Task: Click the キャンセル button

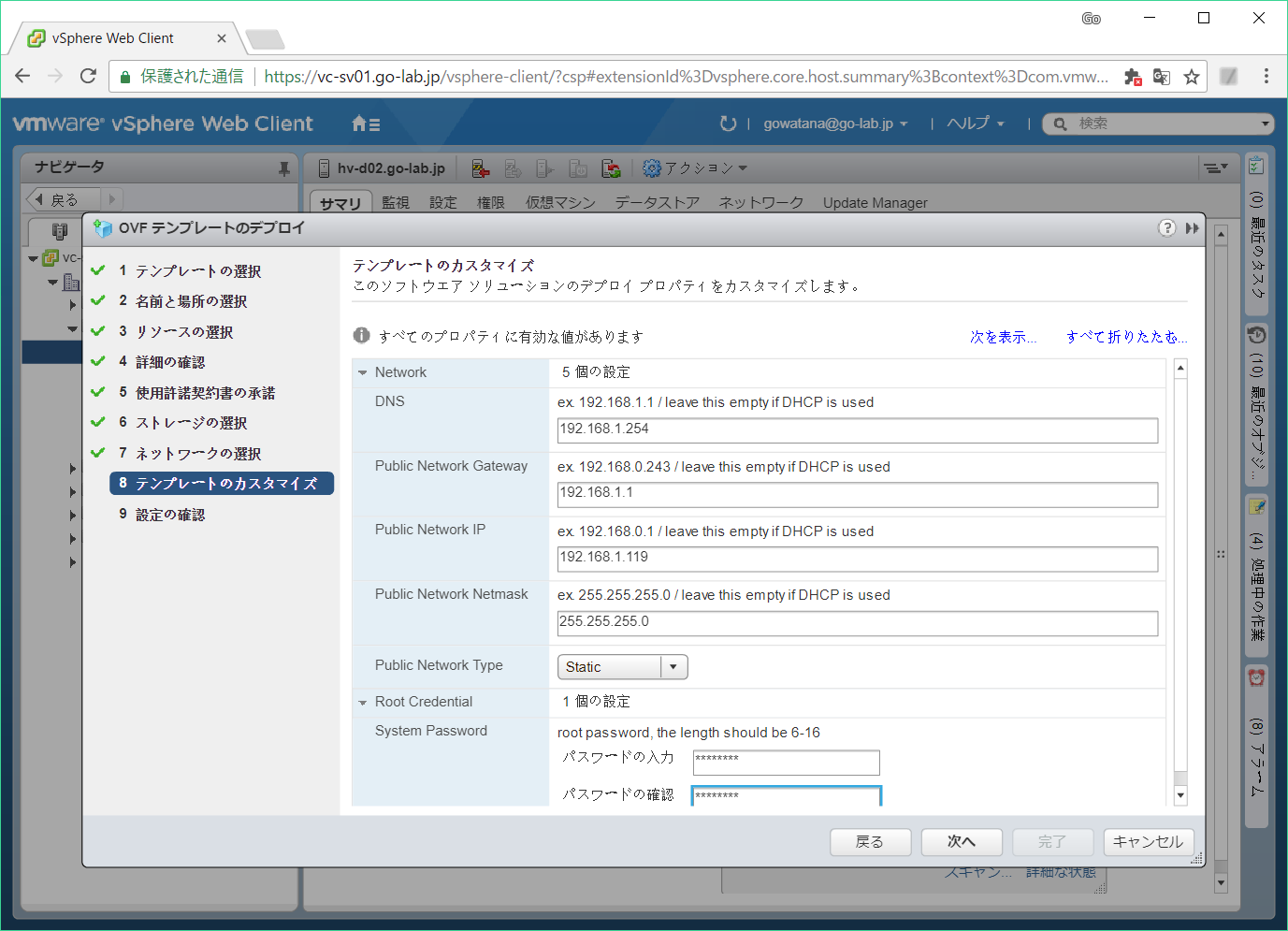Action: tap(1149, 842)
